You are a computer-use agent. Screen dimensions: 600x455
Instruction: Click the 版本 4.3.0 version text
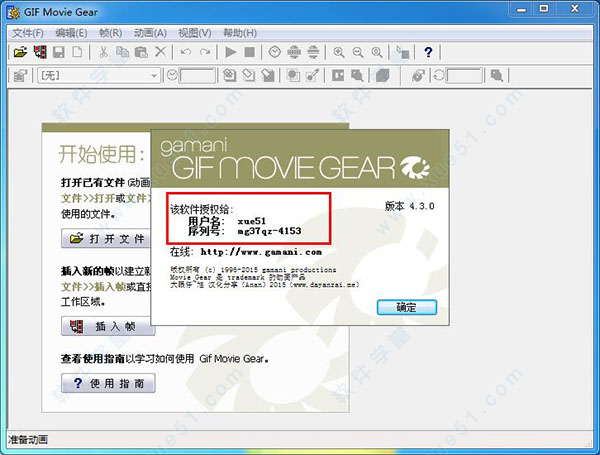[410, 206]
